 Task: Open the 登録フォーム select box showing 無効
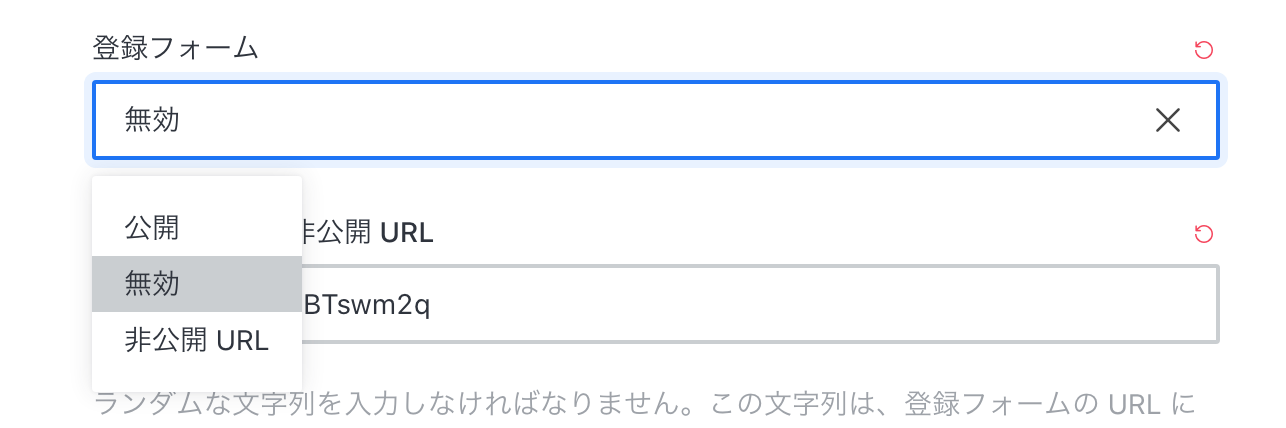click(656, 121)
